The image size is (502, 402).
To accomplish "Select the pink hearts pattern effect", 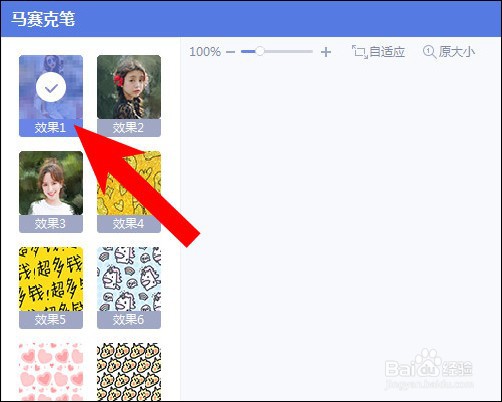I will 51,372.
